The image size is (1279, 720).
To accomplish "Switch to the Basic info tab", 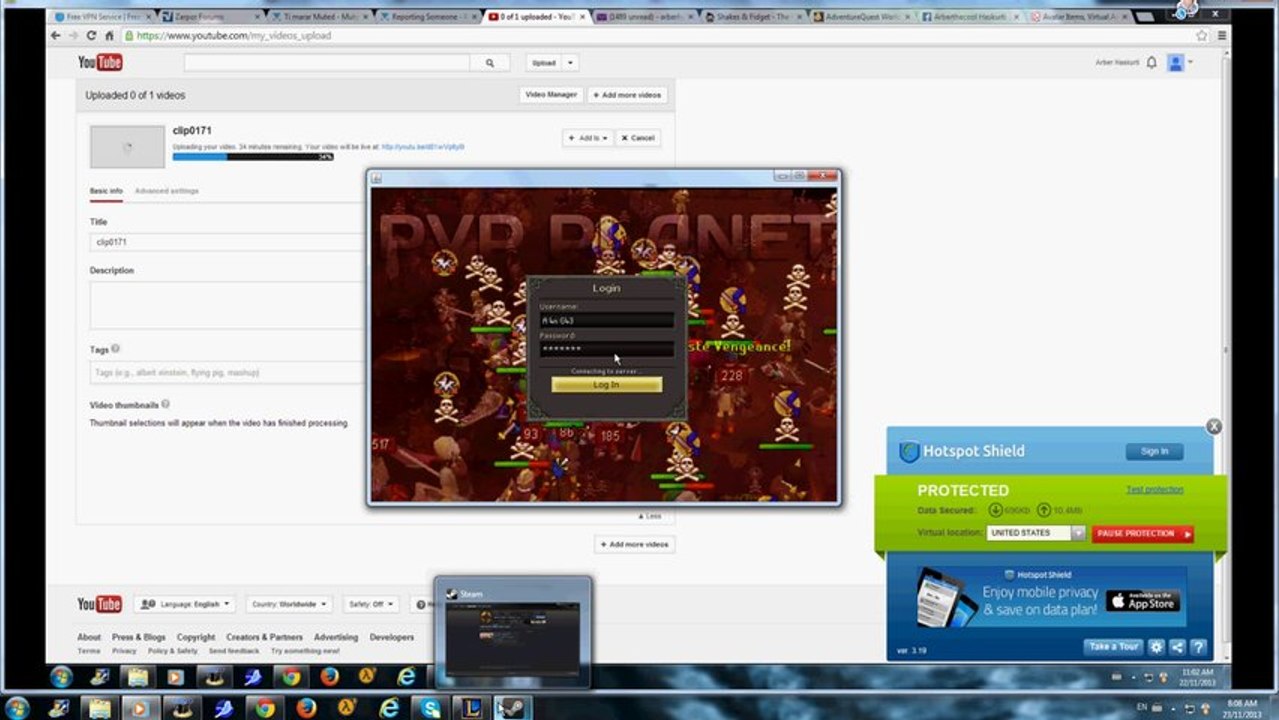I will (x=106, y=190).
